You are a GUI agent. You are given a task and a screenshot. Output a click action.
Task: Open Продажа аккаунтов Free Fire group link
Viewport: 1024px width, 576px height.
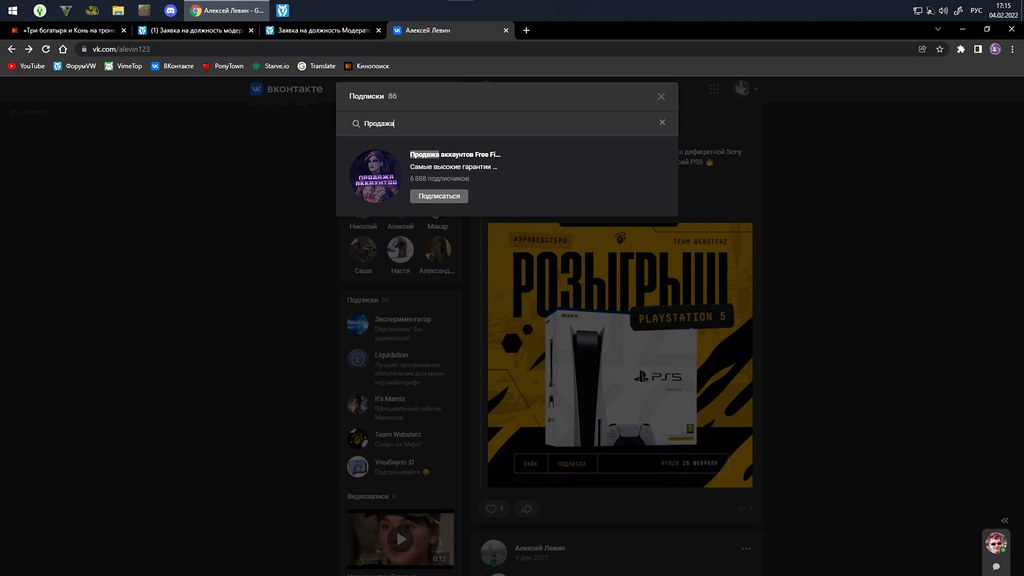point(455,155)
